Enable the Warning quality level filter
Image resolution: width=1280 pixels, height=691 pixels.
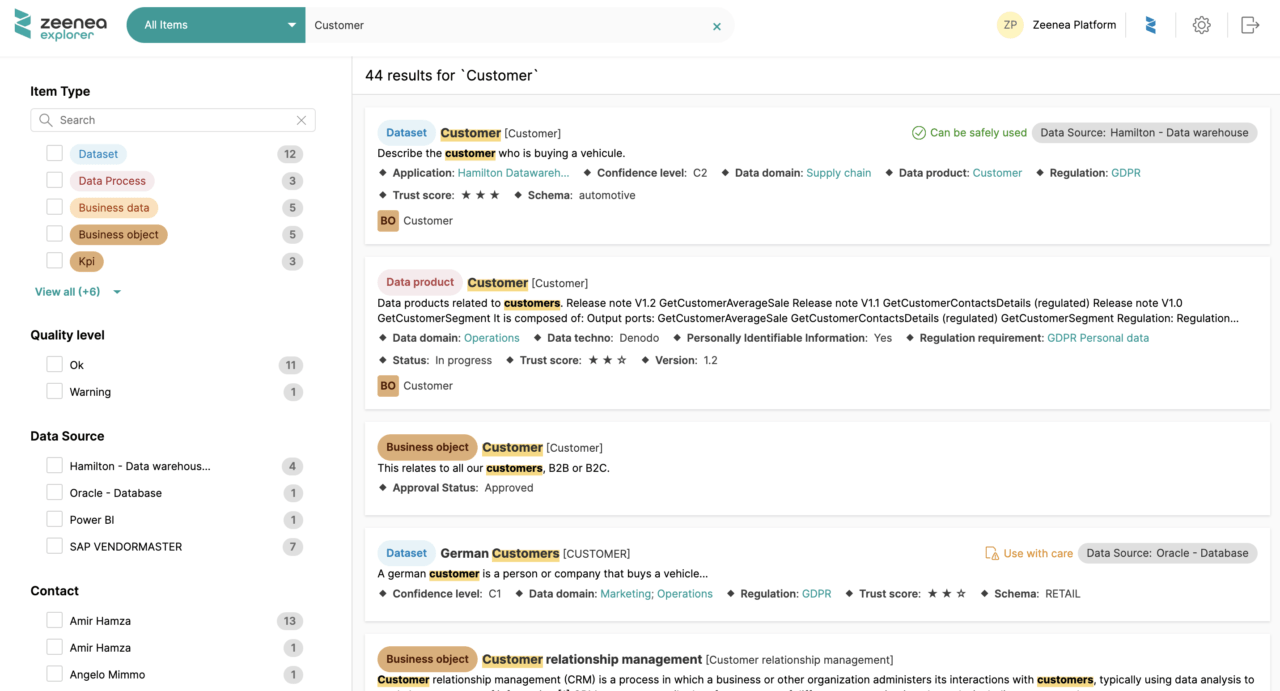click(54, 392)
